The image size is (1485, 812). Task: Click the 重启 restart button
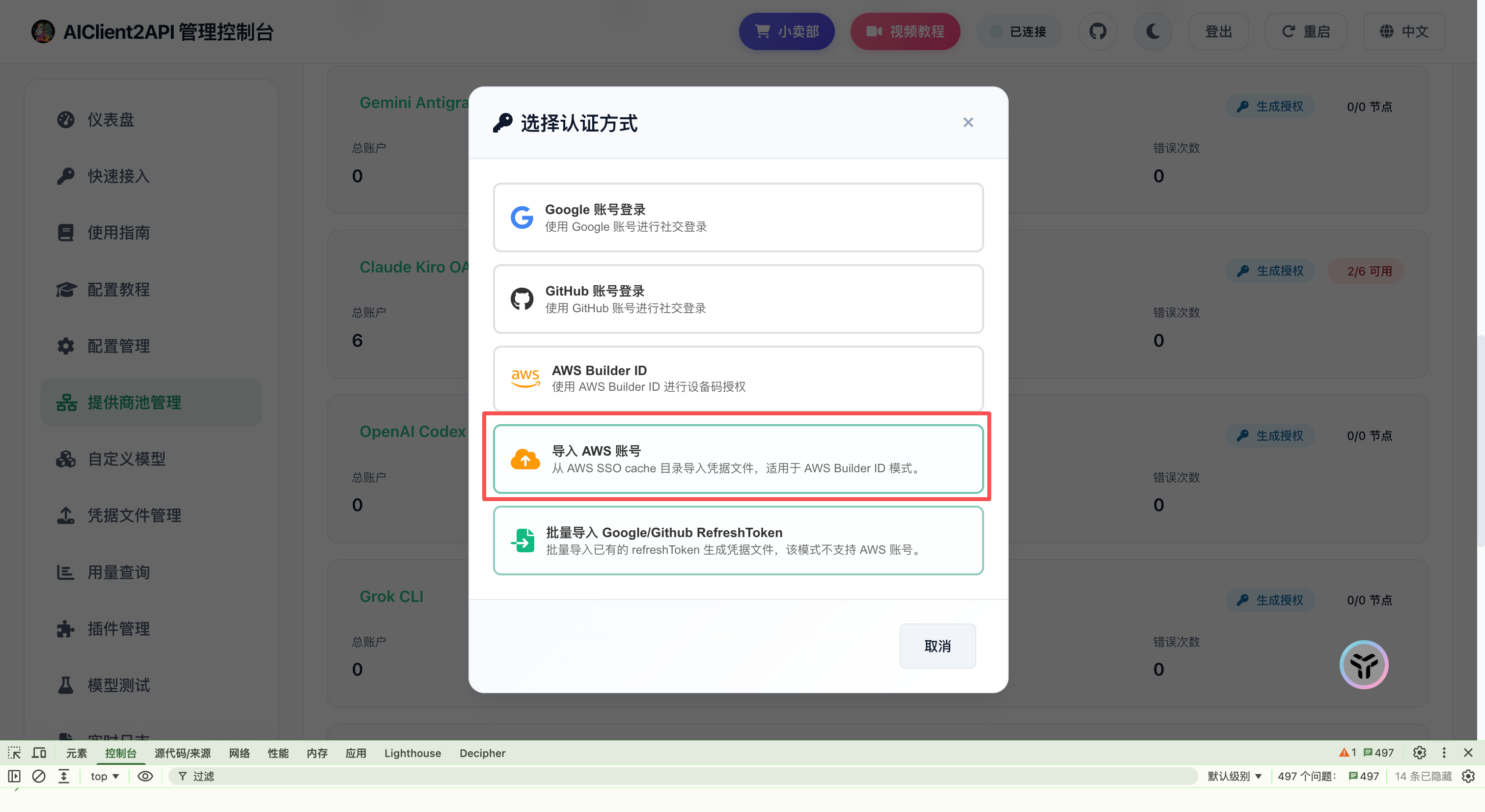point(1306,31)
